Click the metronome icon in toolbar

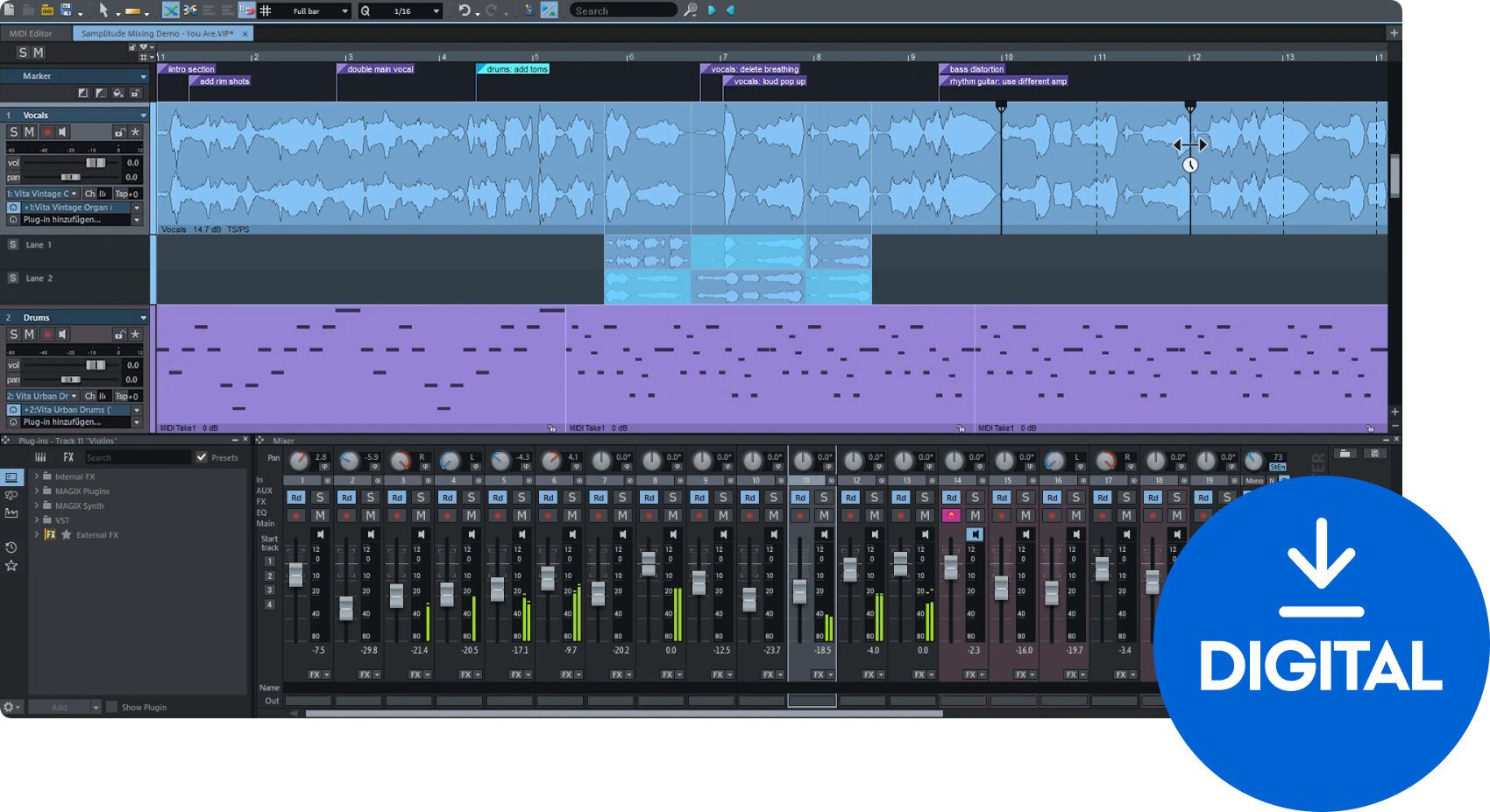(529, 11)
